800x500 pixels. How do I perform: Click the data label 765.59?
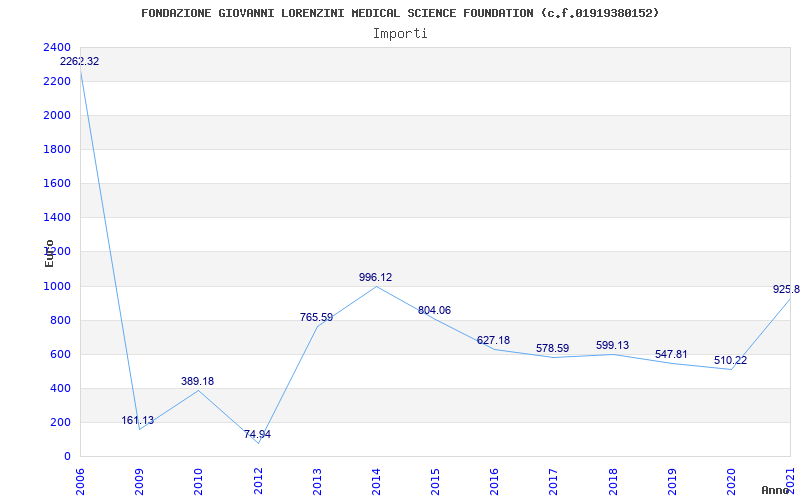tap(316, 317)
